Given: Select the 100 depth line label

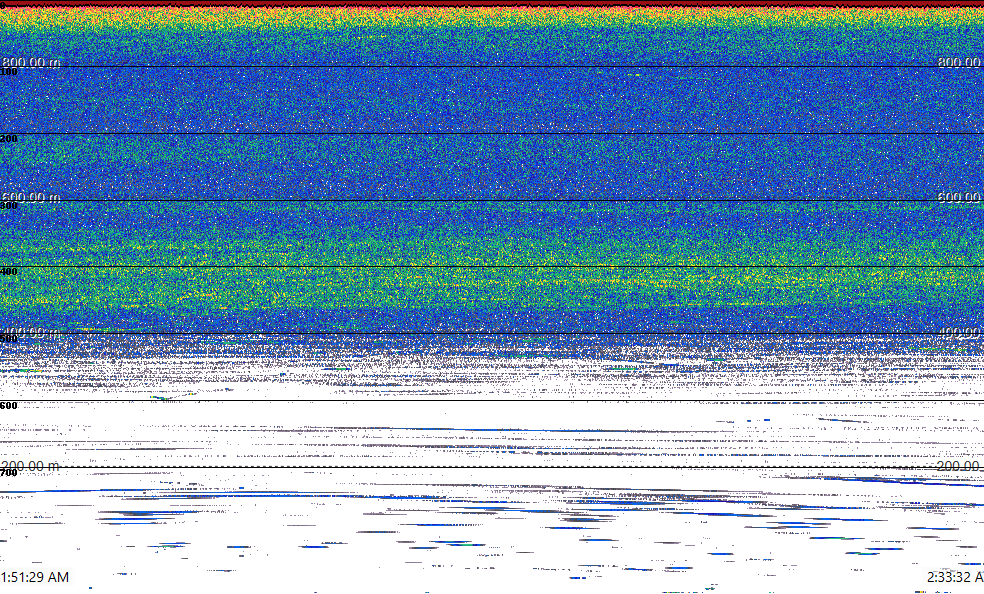Looking at the screenshot, I should [9, 72].
